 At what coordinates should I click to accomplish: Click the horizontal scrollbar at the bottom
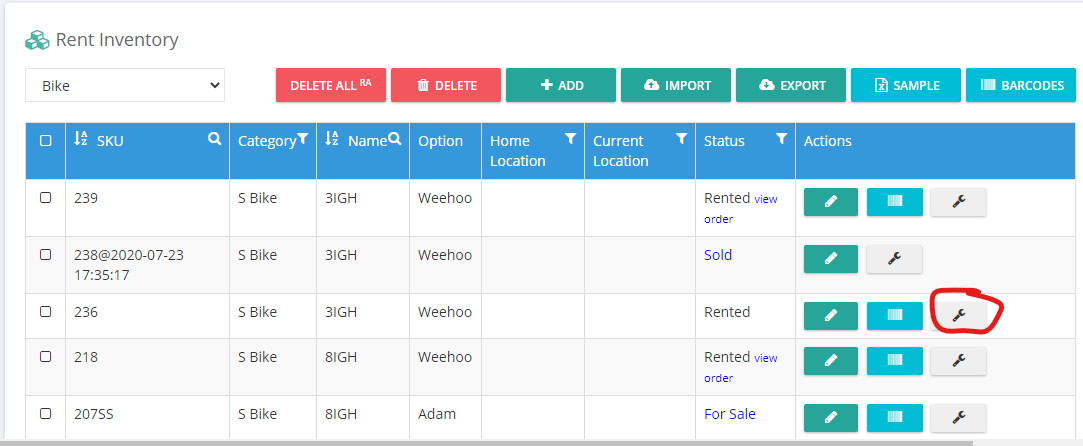coord(486,443)
